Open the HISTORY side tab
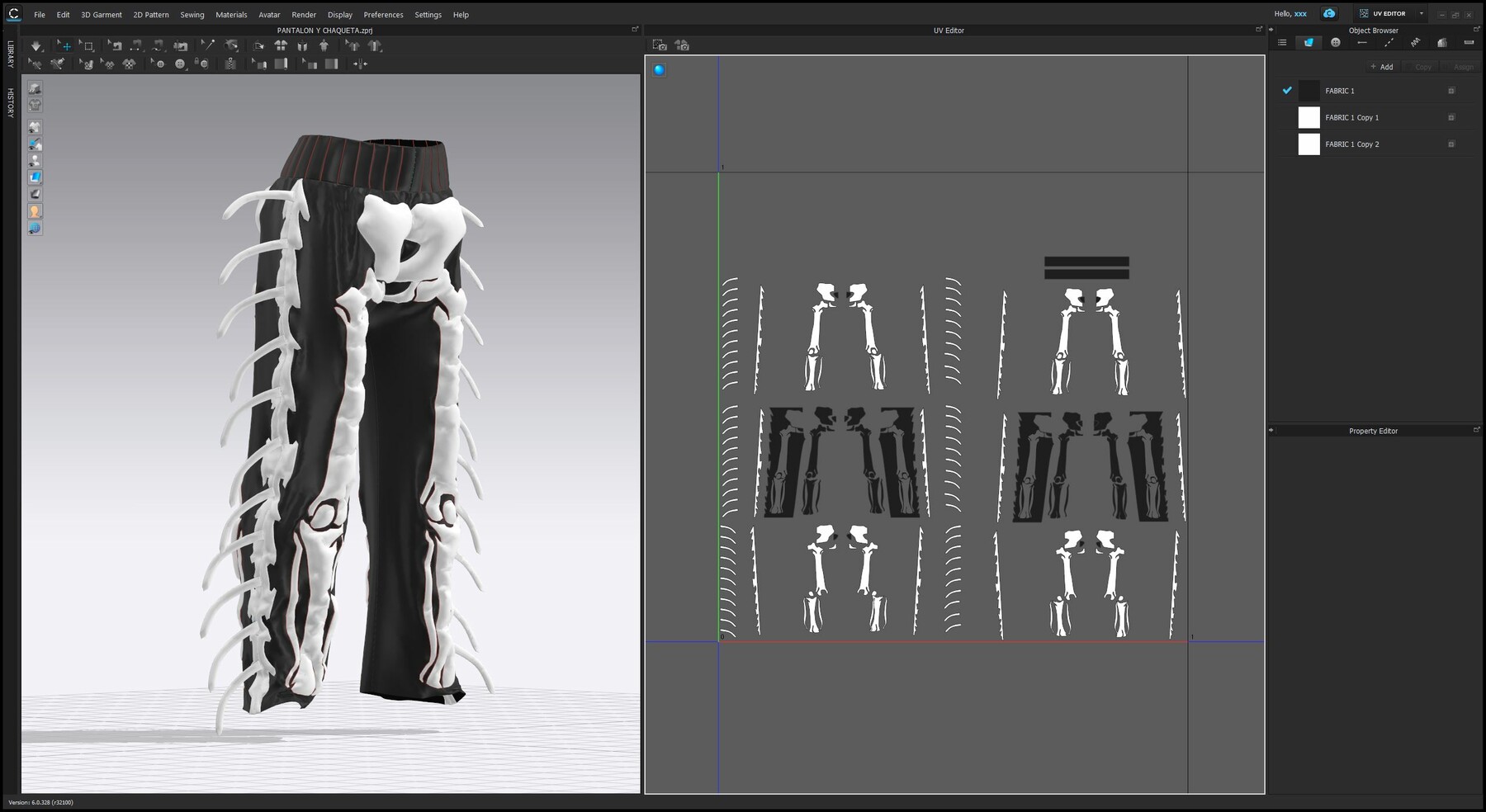This screenshot has height=812, width=1486. [x=10, y=103]
